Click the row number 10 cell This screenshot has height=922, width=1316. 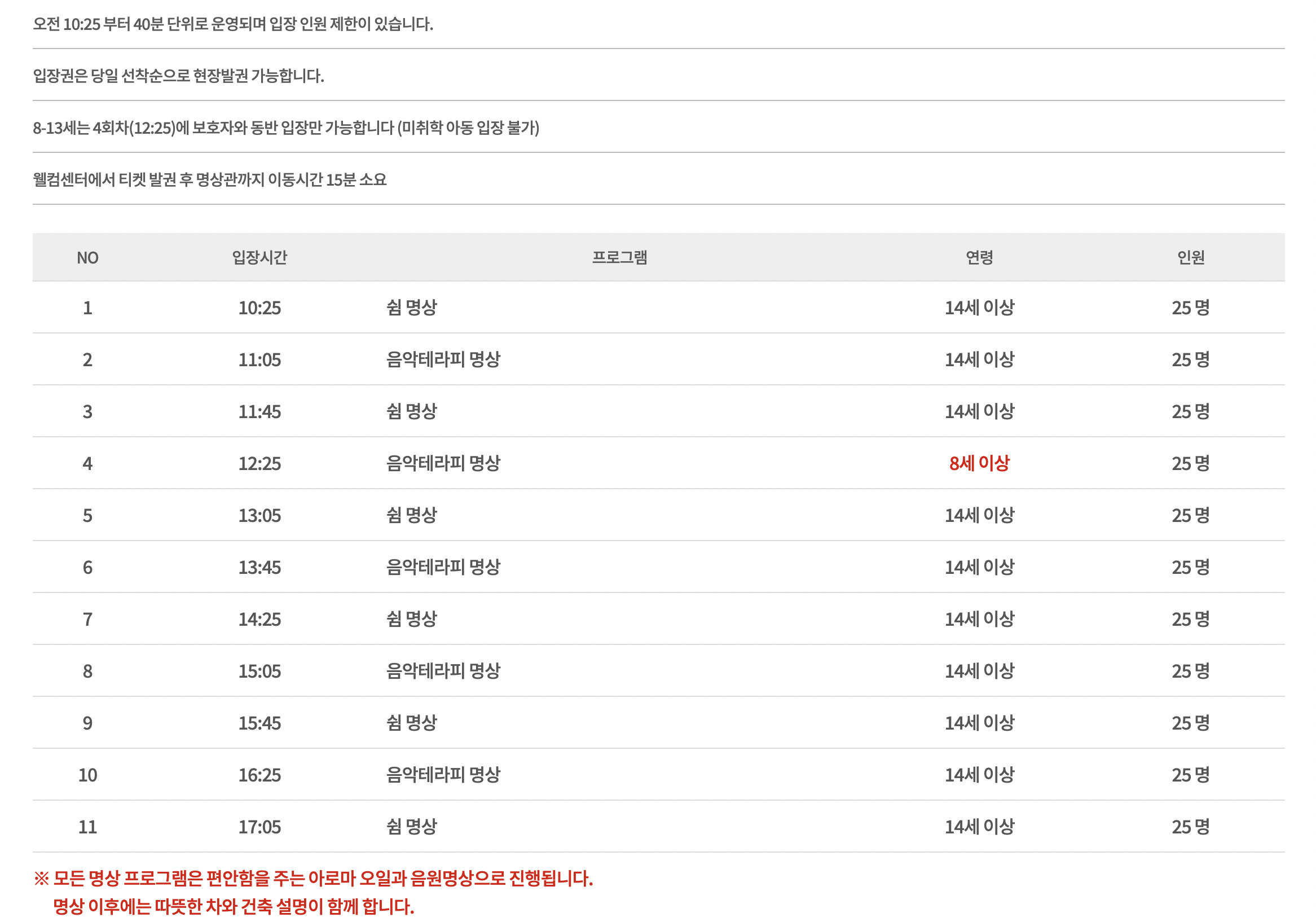pyautogui.click(x=87, y=775)
